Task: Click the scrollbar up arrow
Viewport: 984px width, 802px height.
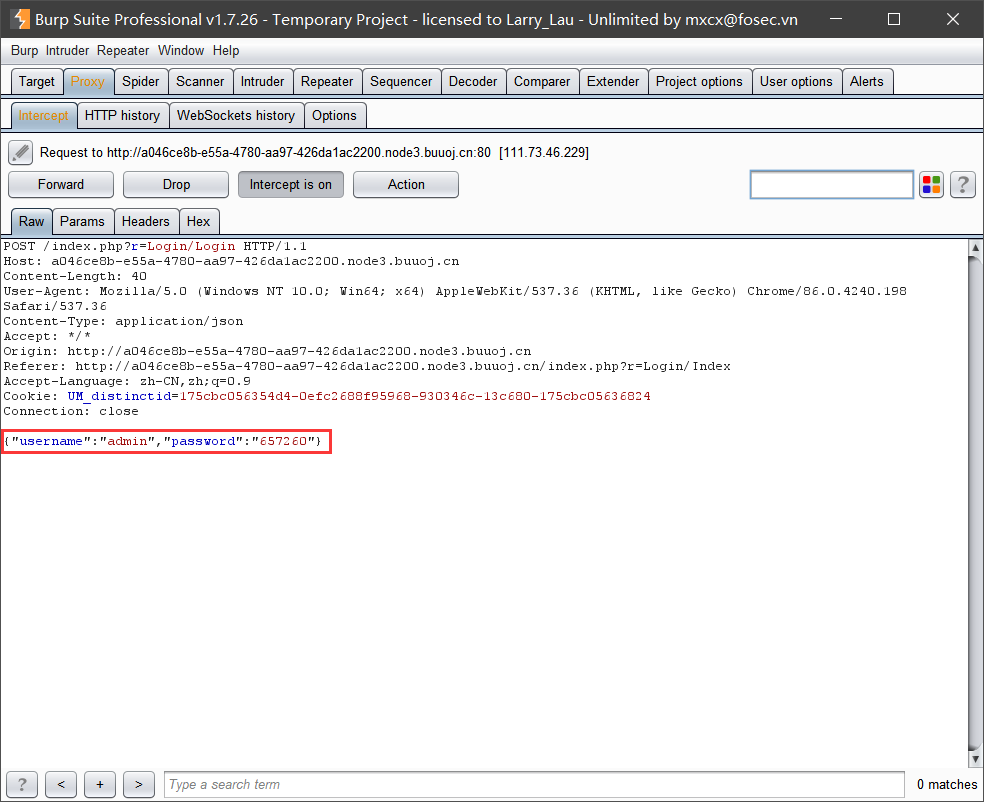Action: pos(975,247)
